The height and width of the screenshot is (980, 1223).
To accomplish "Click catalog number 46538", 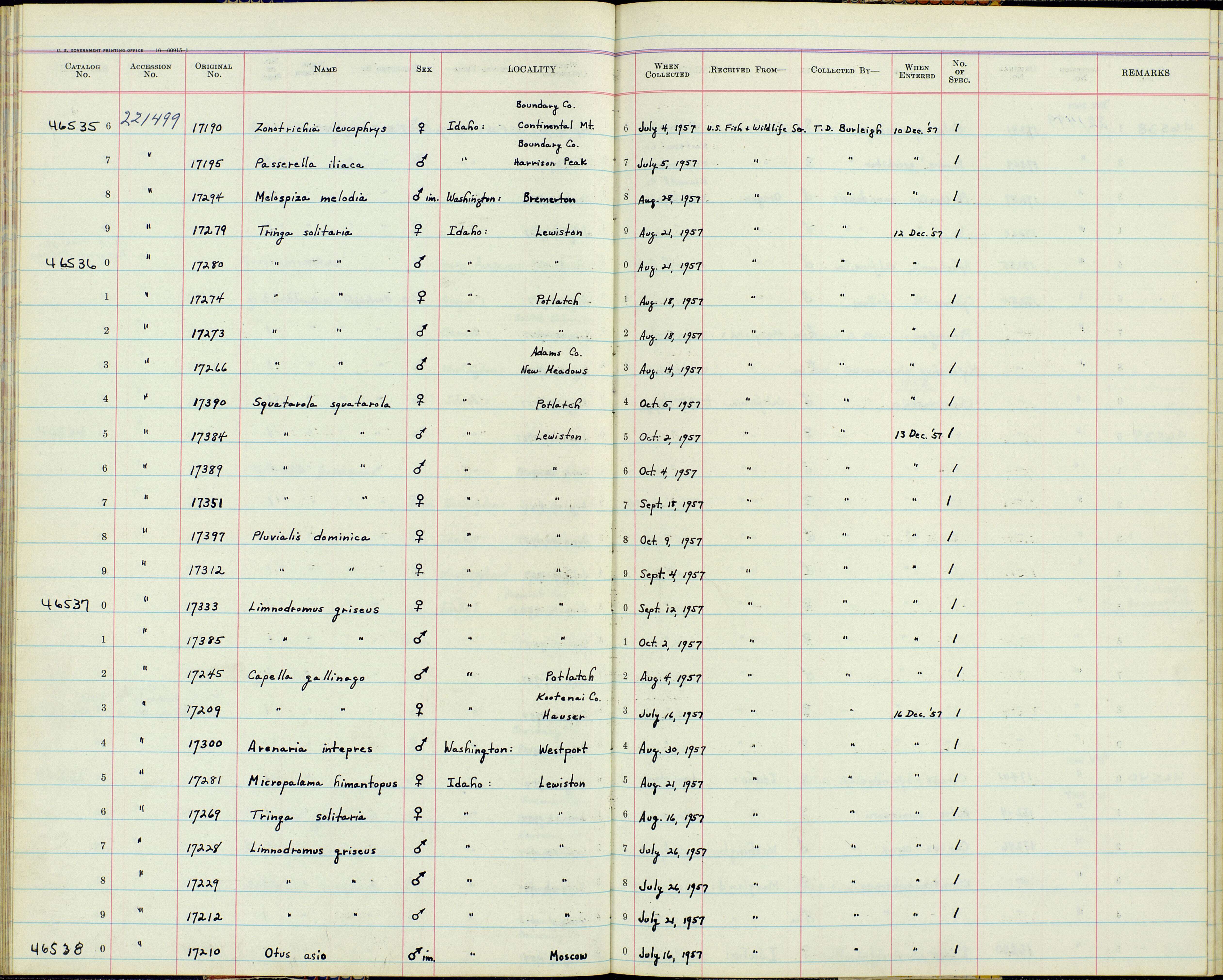I will (x=57, y=948).
